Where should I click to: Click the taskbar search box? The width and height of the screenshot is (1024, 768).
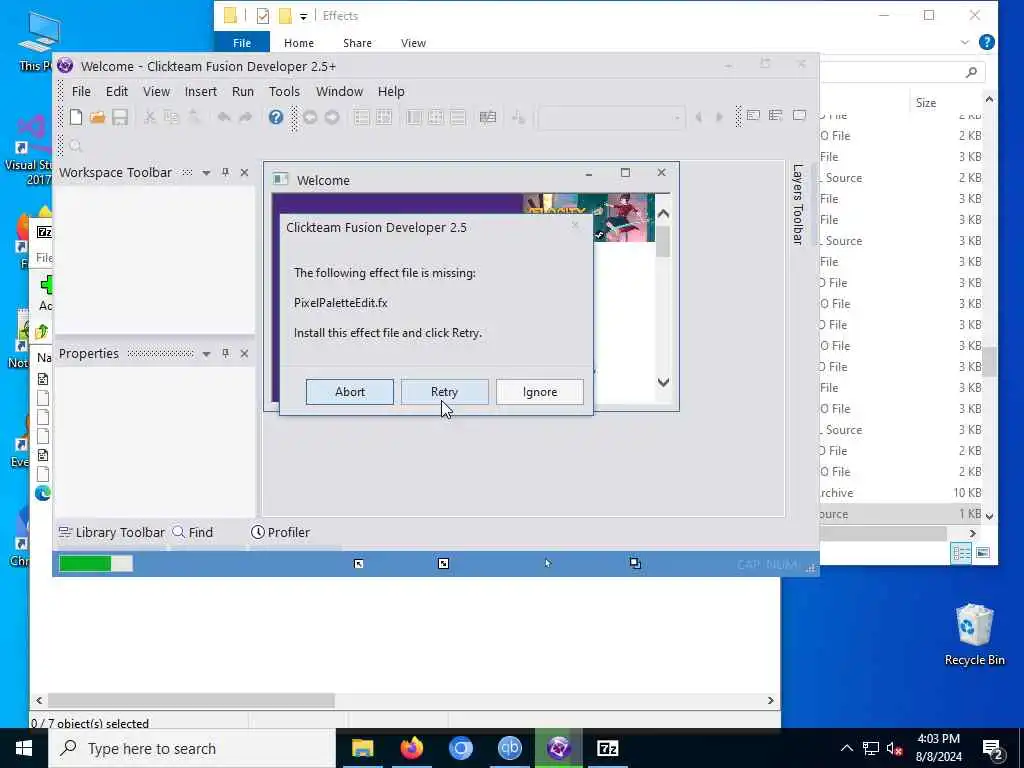tap(192, 748)
